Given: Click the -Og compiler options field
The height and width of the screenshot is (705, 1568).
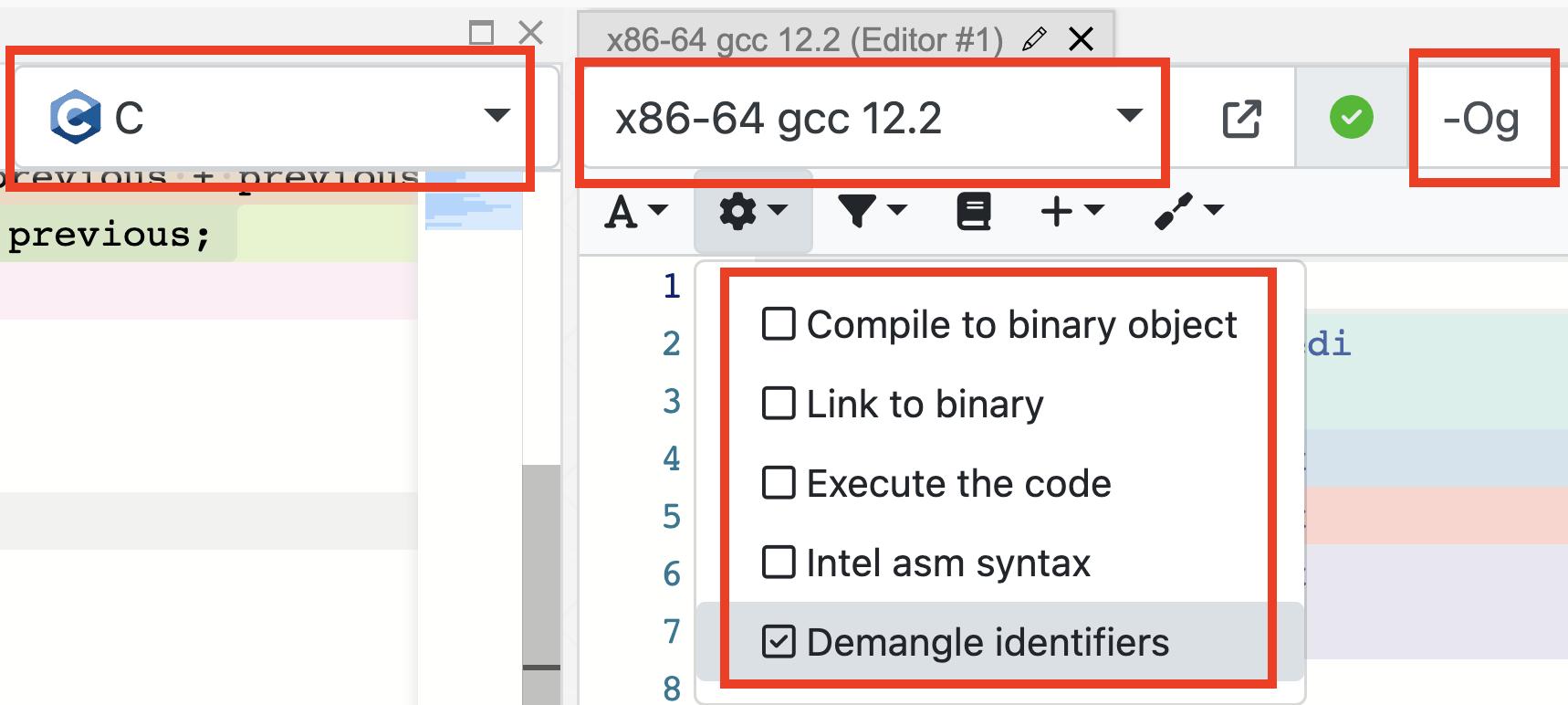Looking at the screenshot, I should (1482, 119).
